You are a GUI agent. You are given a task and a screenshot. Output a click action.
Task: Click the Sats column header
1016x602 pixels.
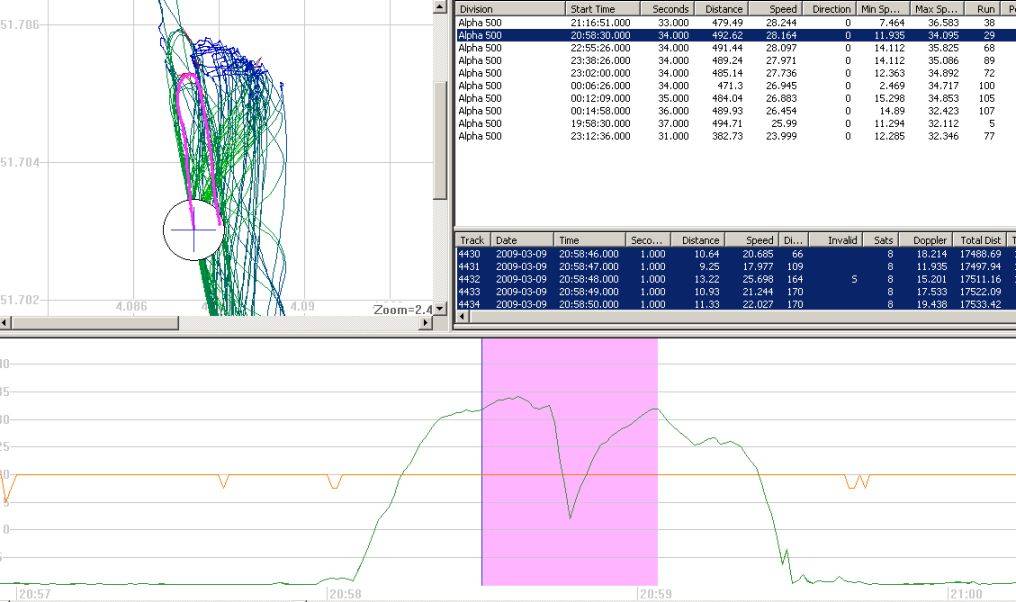[881, 240]
